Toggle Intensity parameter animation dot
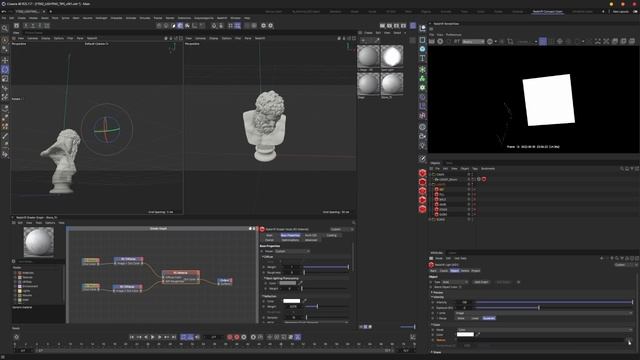This screenshot has width=640, height=360. [x=433, y=302]
